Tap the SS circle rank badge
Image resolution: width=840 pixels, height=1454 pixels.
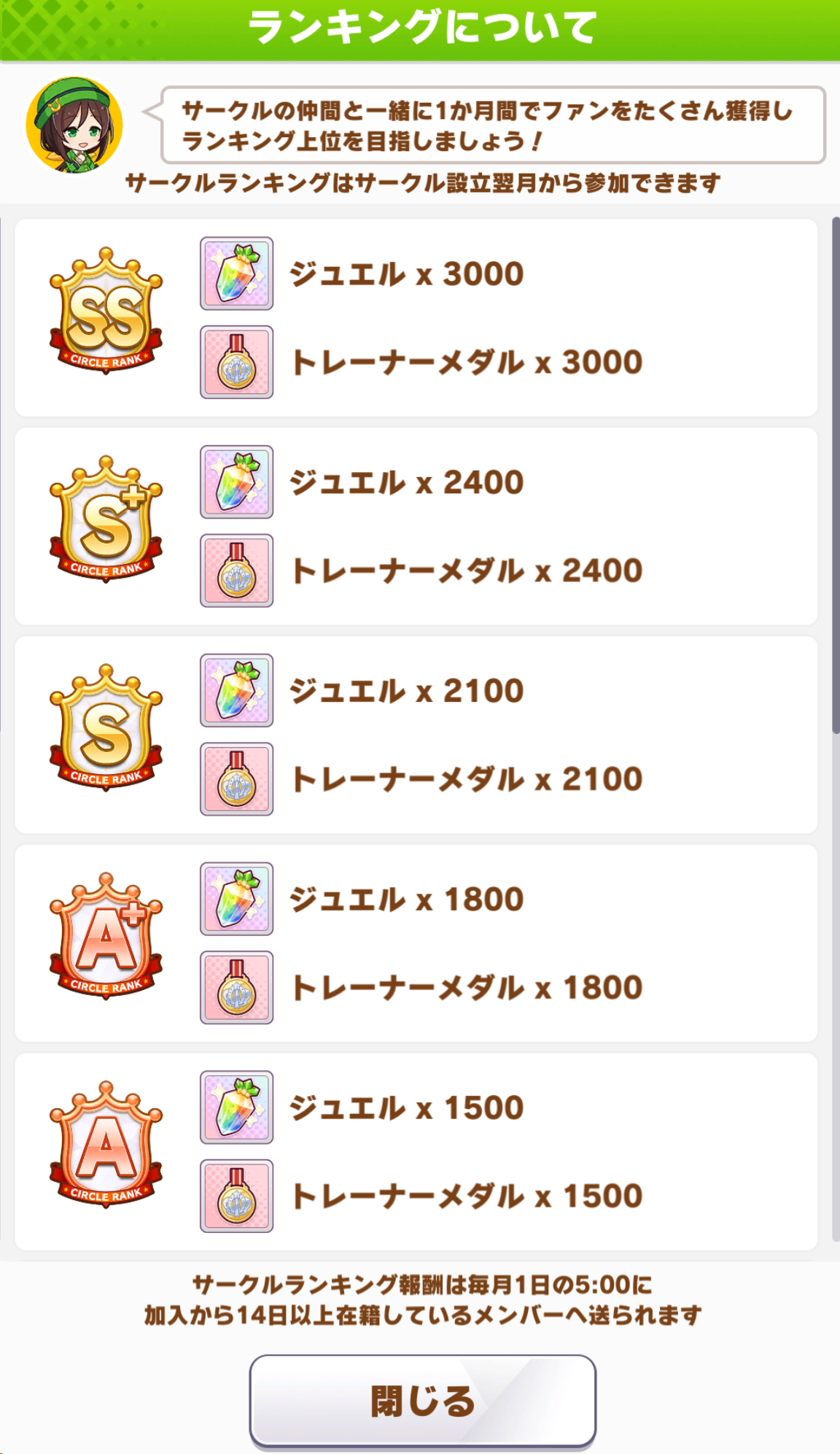(x=106, y=311)
